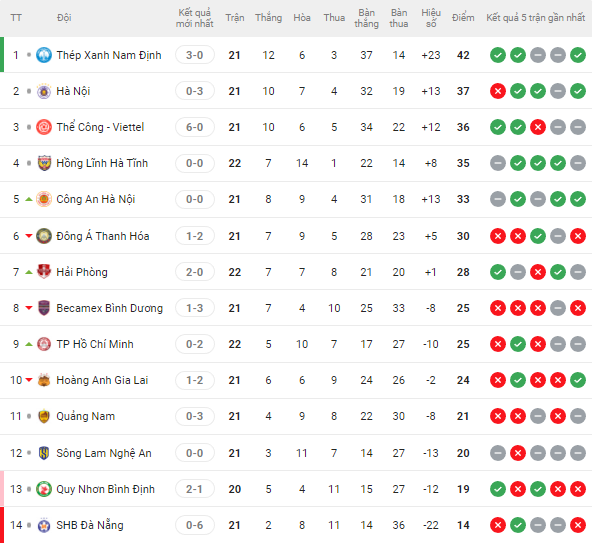Click Hà Nội's first recent result, red loss icon
Screen dimensions: 594x545
(498, 91)
